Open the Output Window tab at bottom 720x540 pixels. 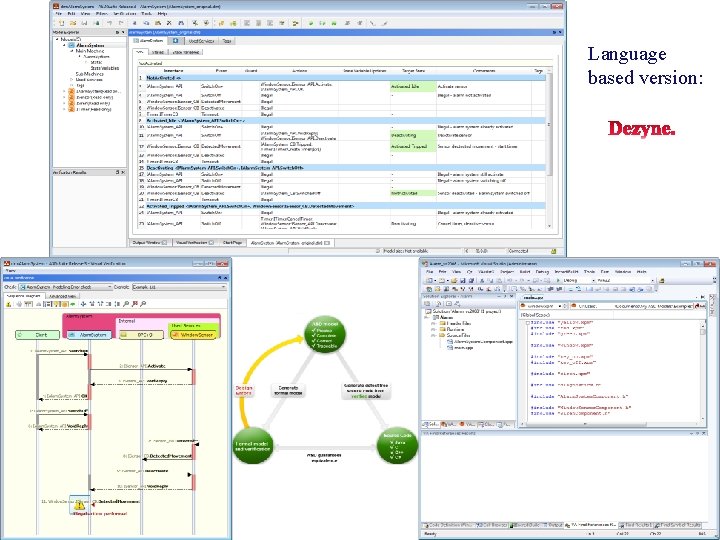coord(149,242)
